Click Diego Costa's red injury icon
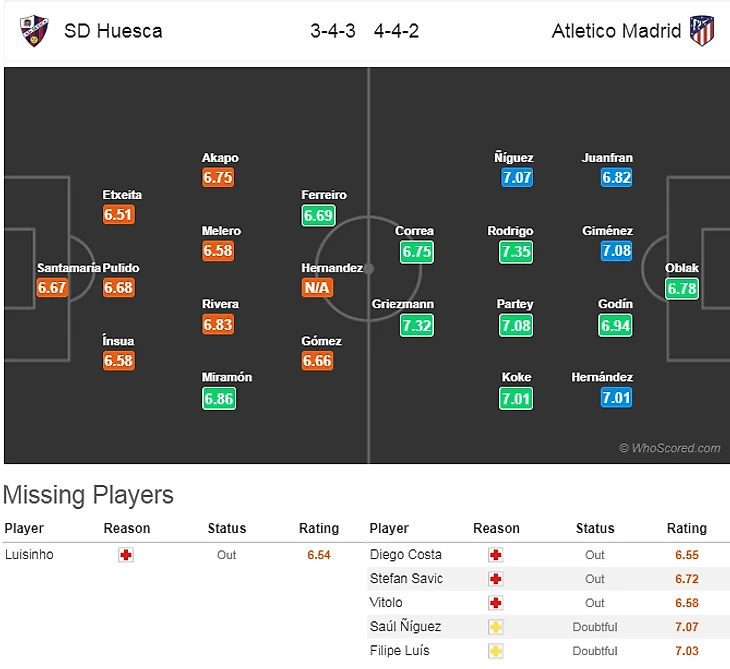 [496, 555]
